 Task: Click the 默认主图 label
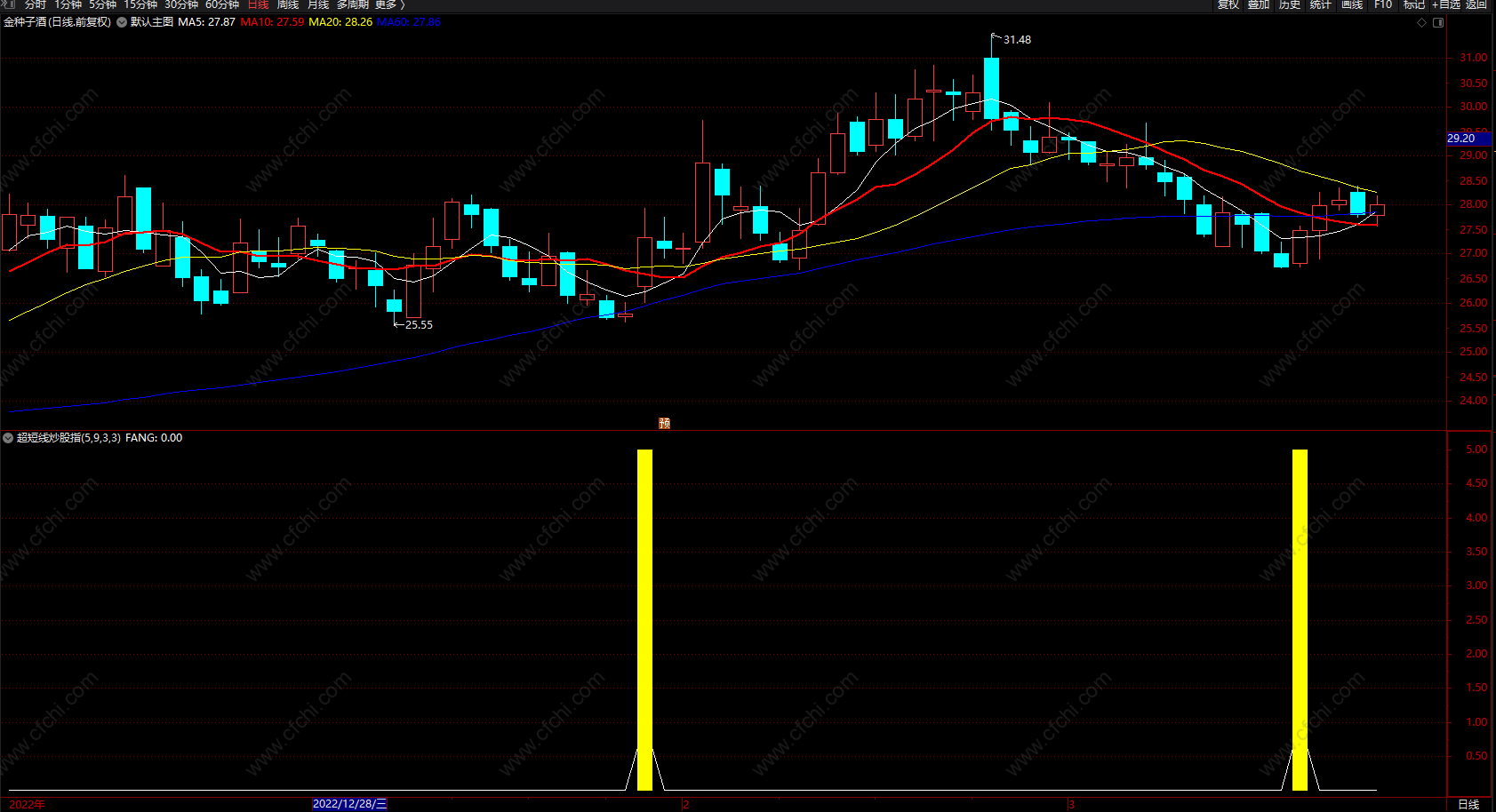152,22
